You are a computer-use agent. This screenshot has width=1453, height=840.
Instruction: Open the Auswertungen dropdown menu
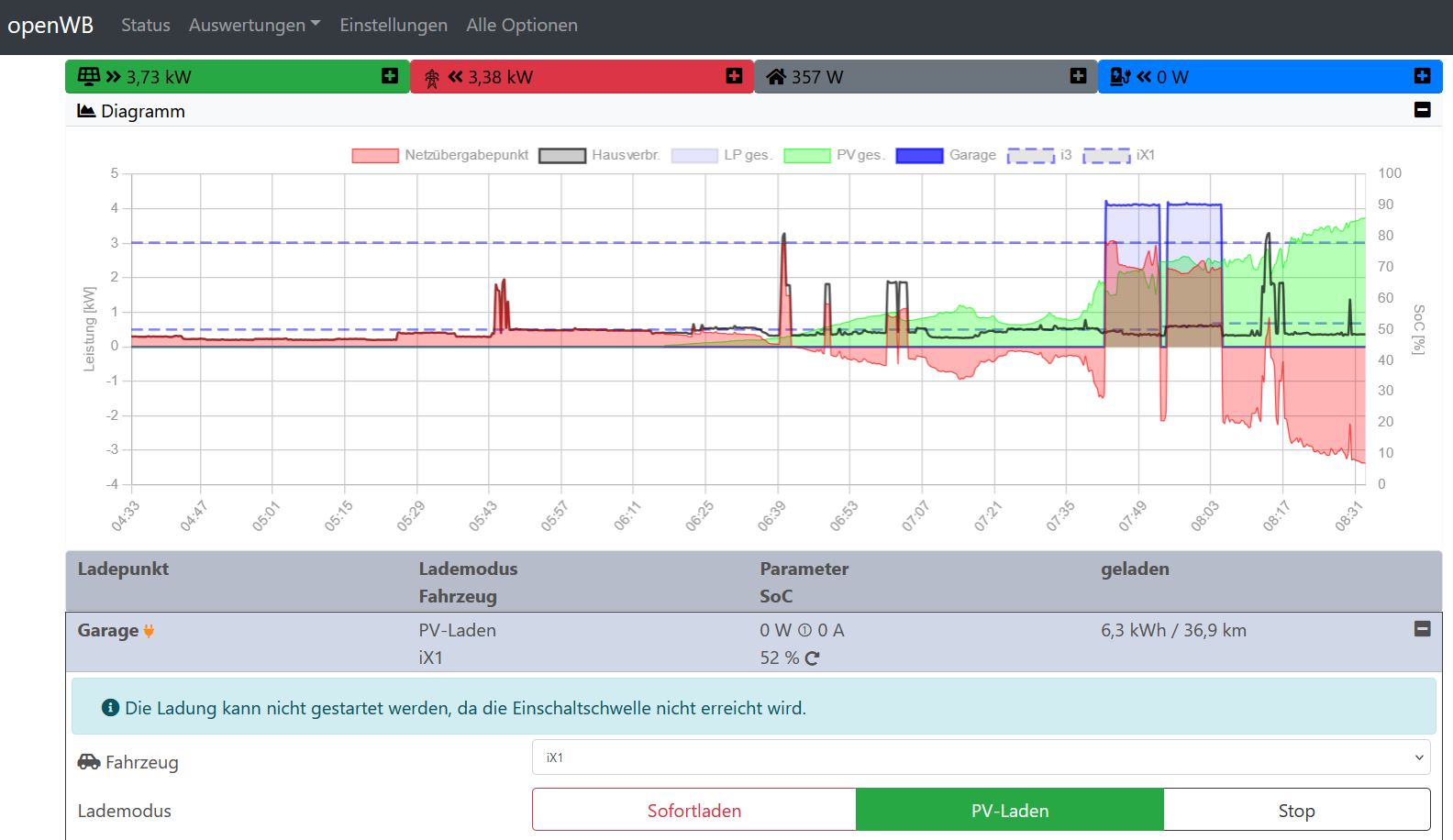[x=255, y=26]
